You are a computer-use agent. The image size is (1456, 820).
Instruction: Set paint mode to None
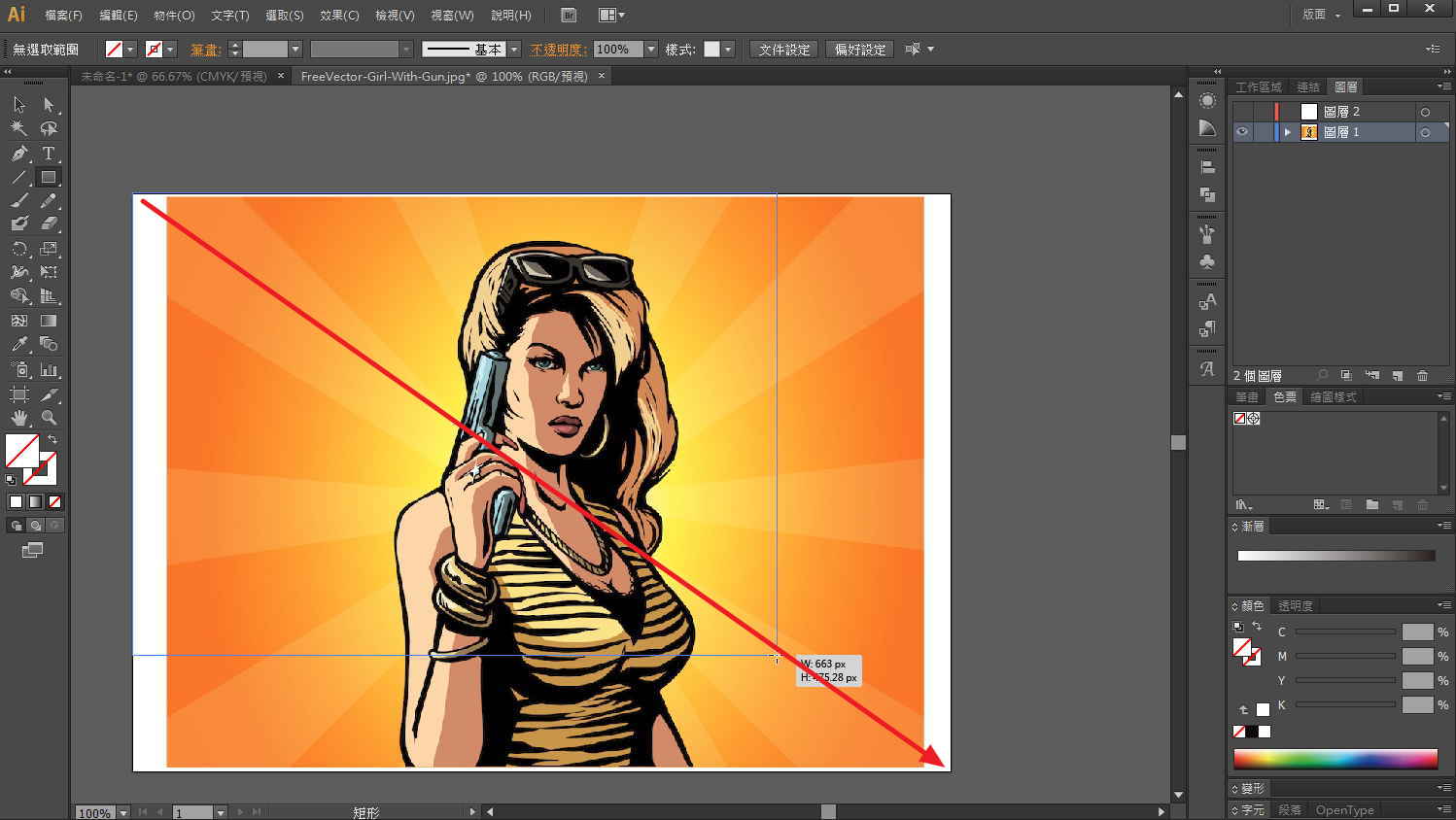[54, 502]
